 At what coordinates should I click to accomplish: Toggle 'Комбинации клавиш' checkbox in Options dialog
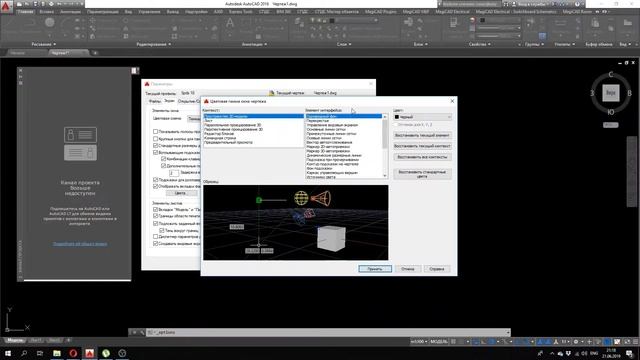pyautogui.click(x=164, y=159)
